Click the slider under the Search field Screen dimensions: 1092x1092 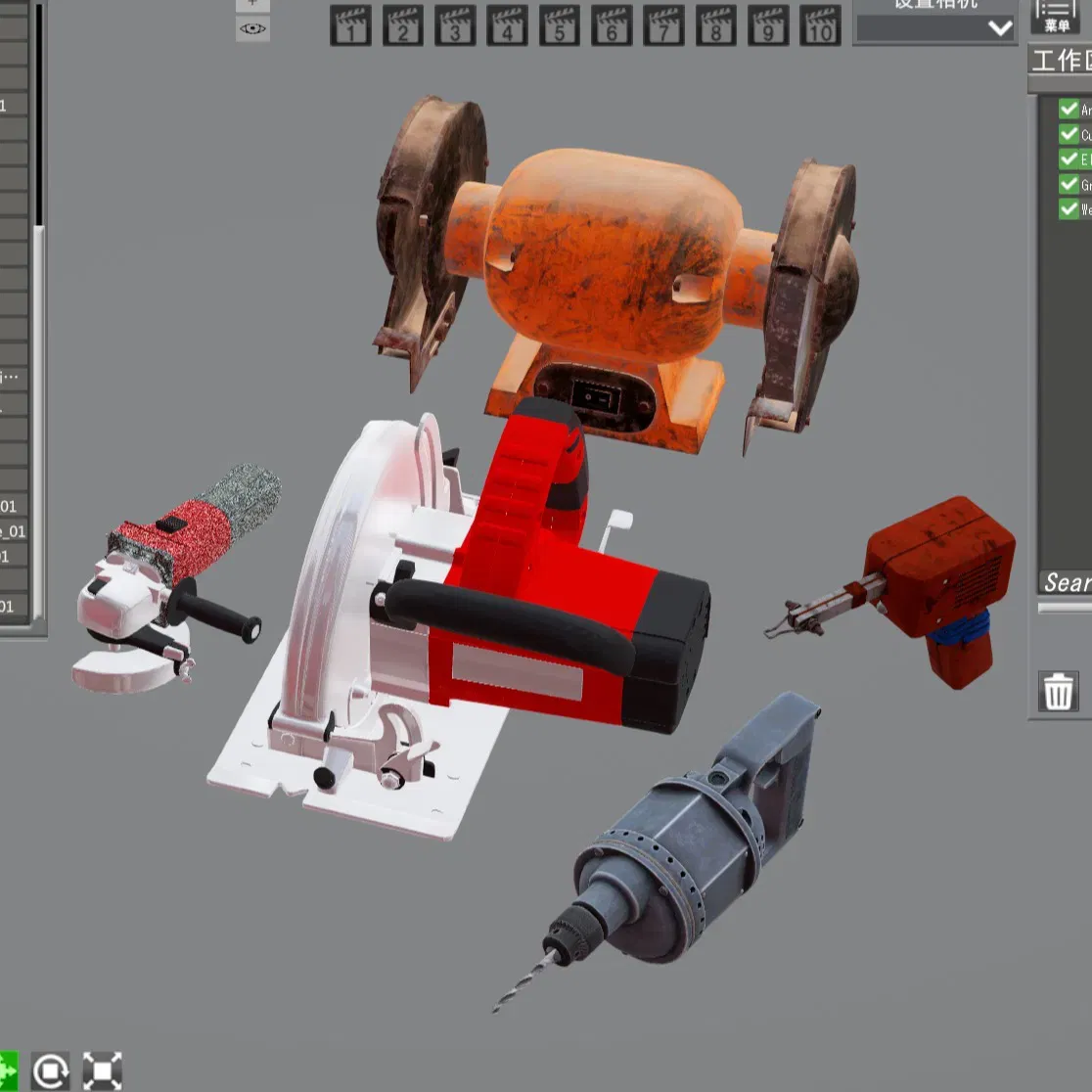(1065, 608)
